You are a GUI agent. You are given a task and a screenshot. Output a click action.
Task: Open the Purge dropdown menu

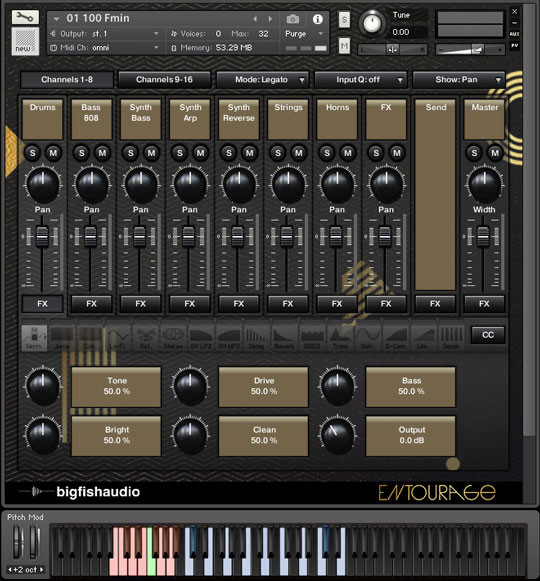pos(304,34)
